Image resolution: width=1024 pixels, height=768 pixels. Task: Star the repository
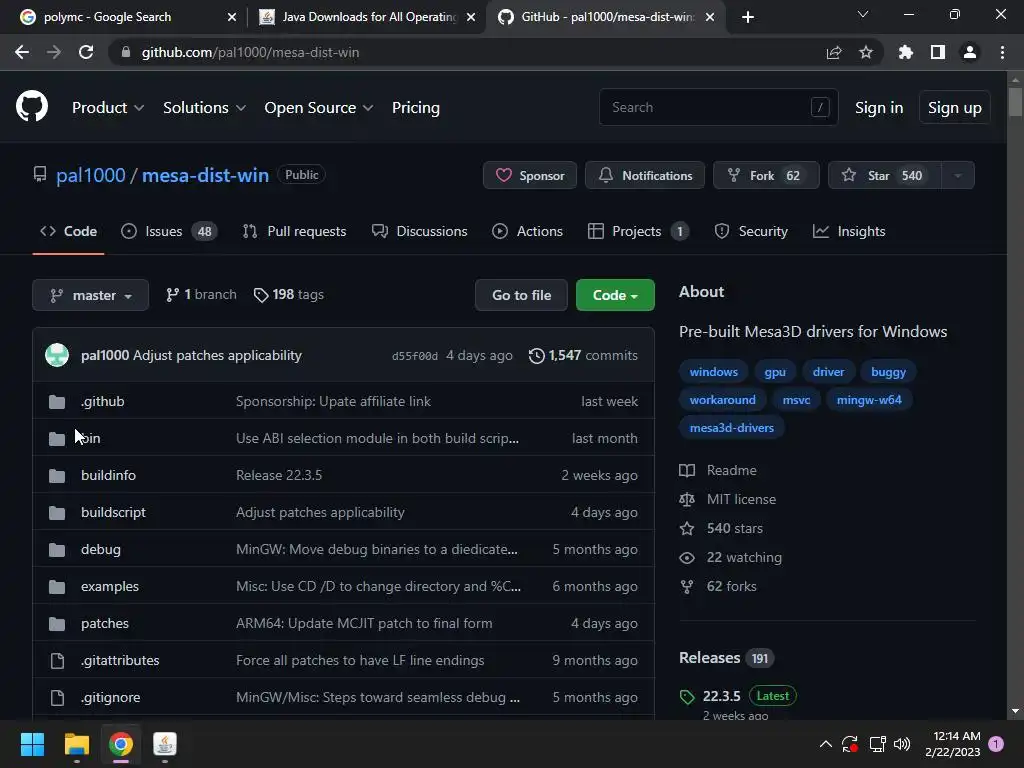[x=885, y=176]
